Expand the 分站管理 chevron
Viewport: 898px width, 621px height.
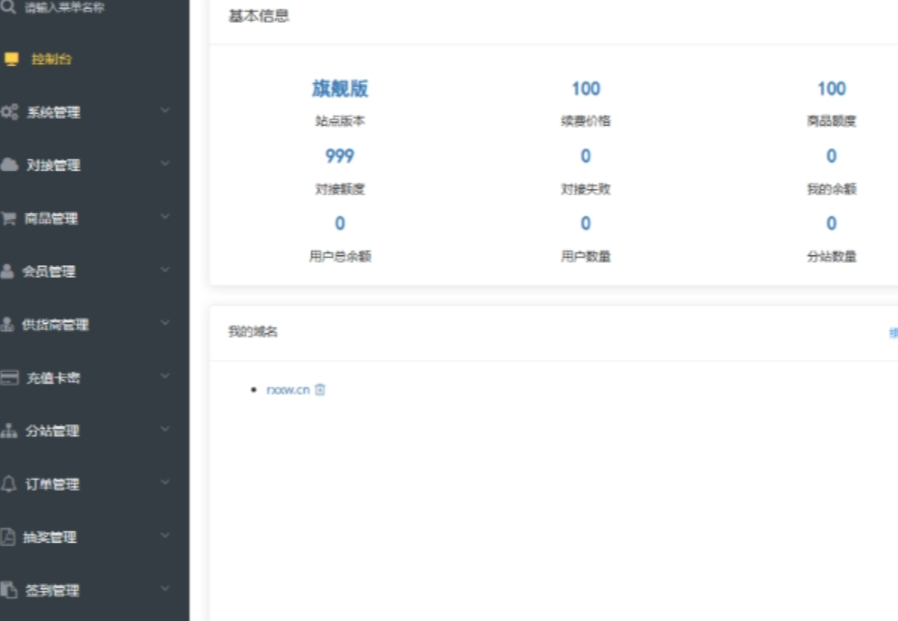(165, 429)
